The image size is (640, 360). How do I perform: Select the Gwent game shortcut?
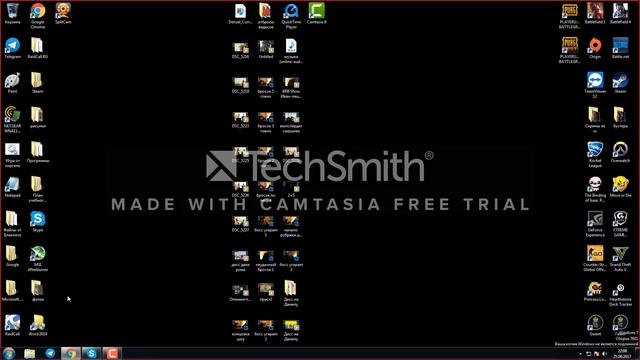595,325
